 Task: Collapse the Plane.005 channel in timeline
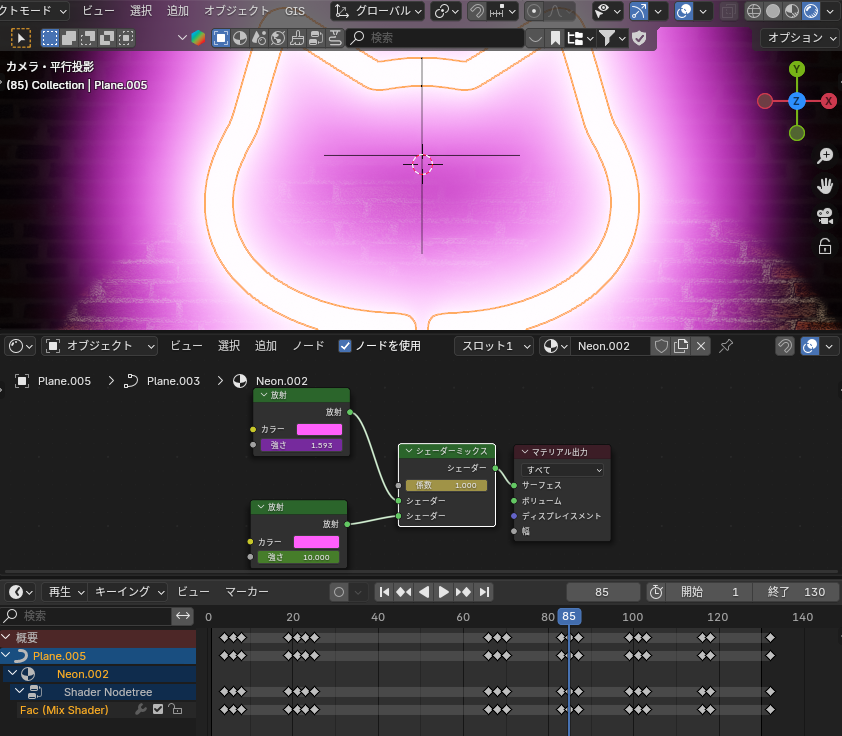(x=8, y=656)
